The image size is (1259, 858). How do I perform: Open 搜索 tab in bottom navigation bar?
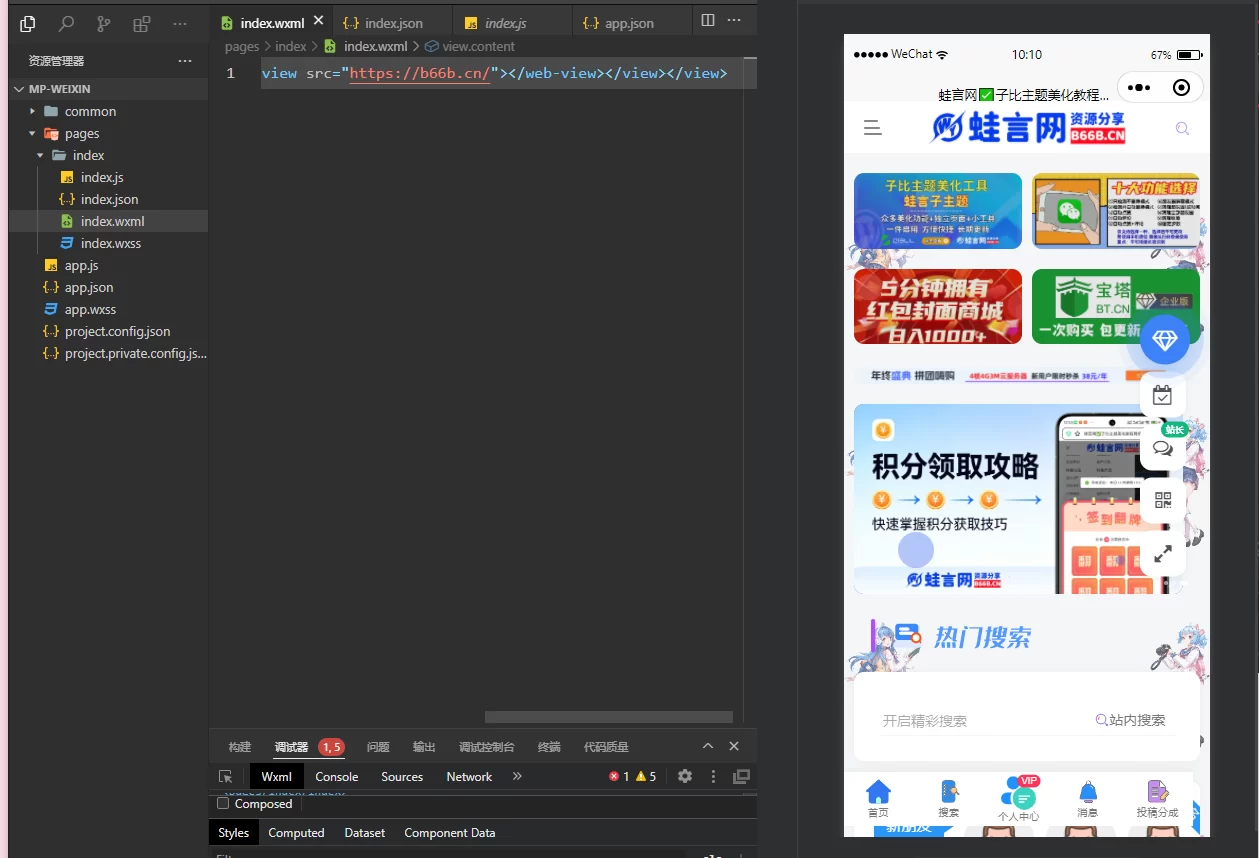[x=949, y=799]
